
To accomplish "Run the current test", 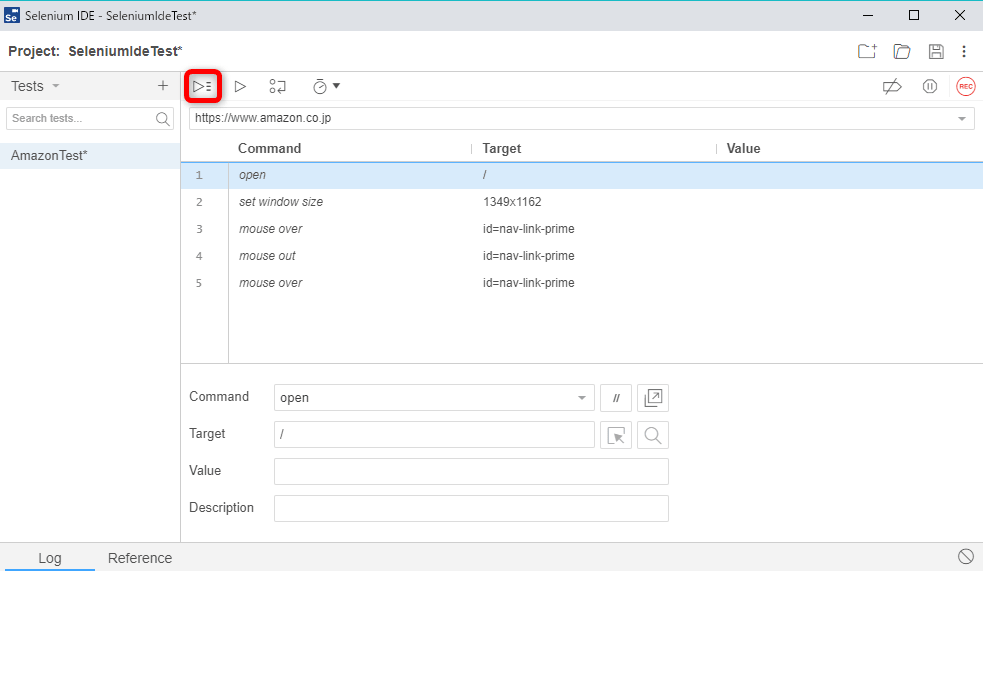I will tap(240, 86).
